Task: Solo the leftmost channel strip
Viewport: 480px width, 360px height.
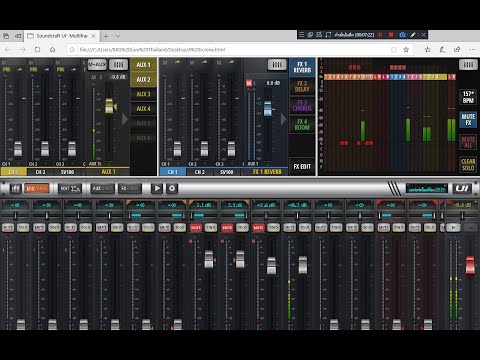Action: 23,228
